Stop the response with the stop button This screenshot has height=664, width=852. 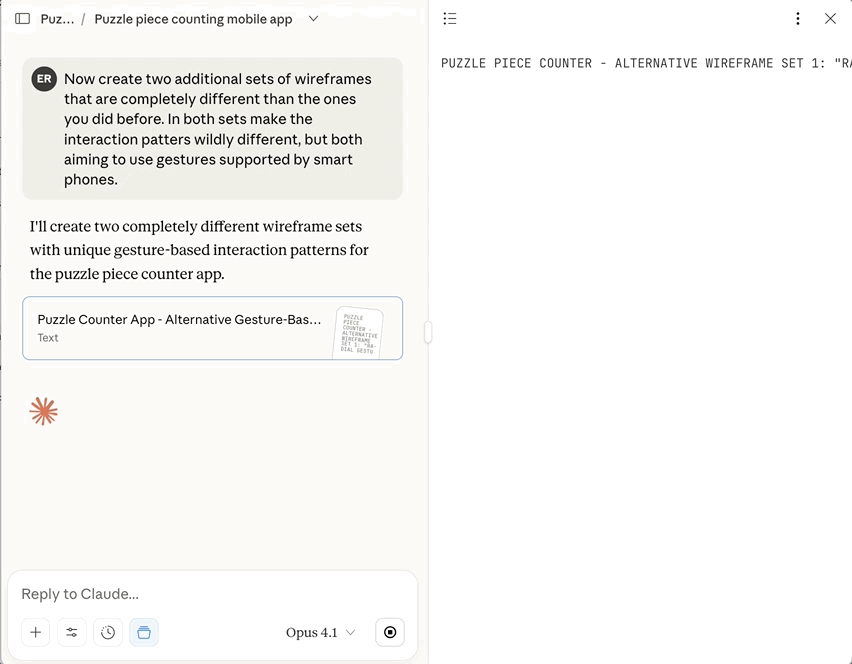pos(390,632)
